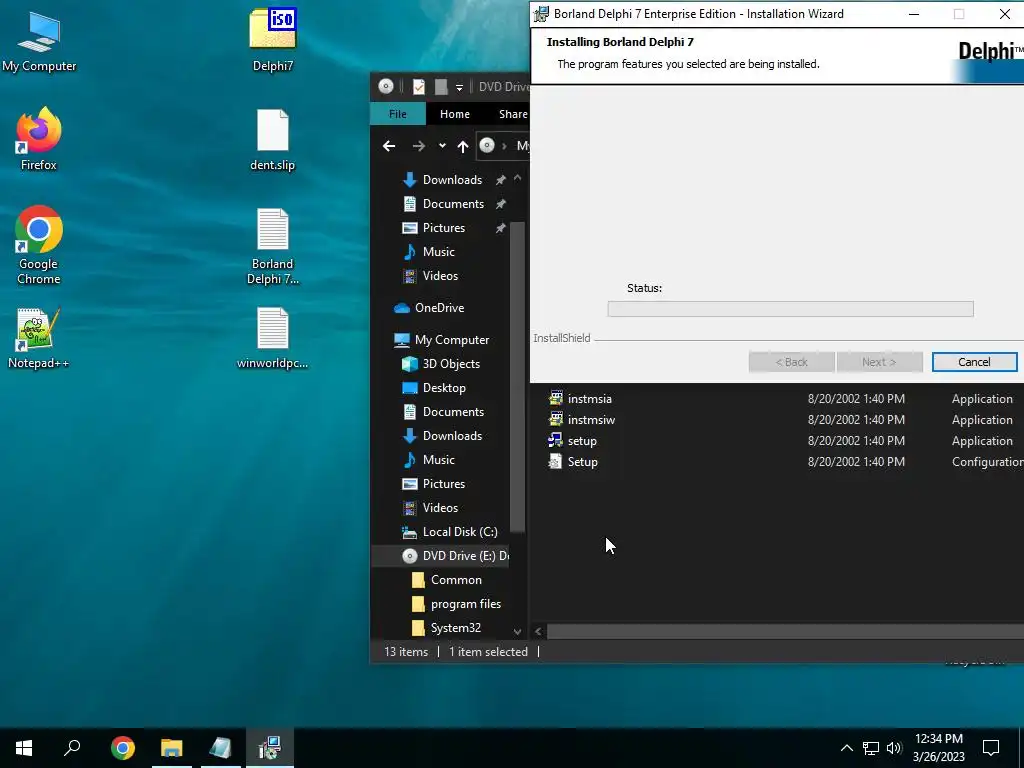Select pinned Downloads in Quick access
The height and width of the screenshot is (768, 1024).
click(451, 180)
